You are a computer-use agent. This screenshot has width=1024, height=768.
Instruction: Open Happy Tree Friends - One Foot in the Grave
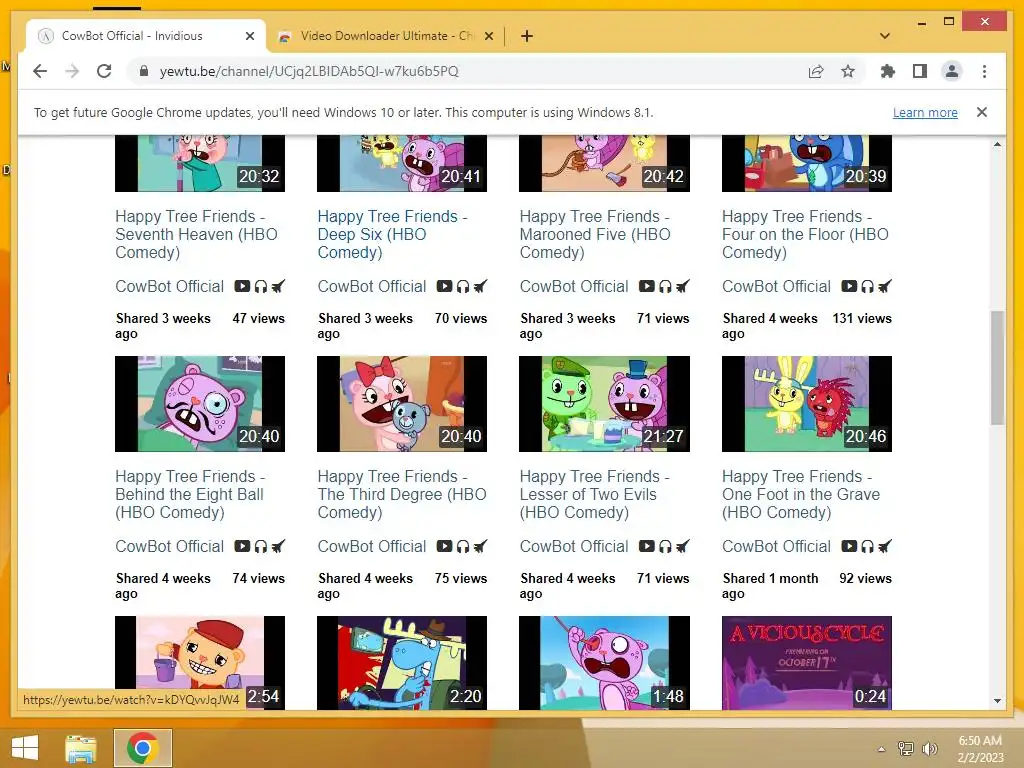tap(801, 494)
